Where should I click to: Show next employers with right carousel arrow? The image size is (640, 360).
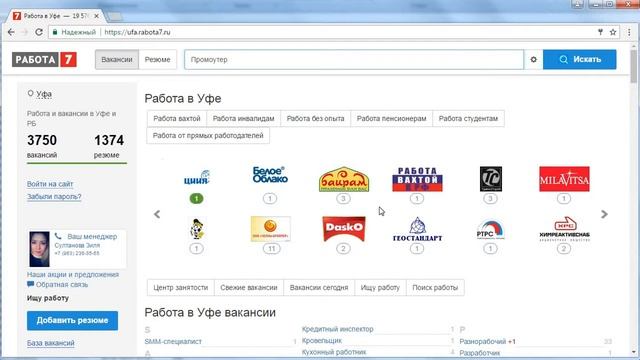coord(604,214)
